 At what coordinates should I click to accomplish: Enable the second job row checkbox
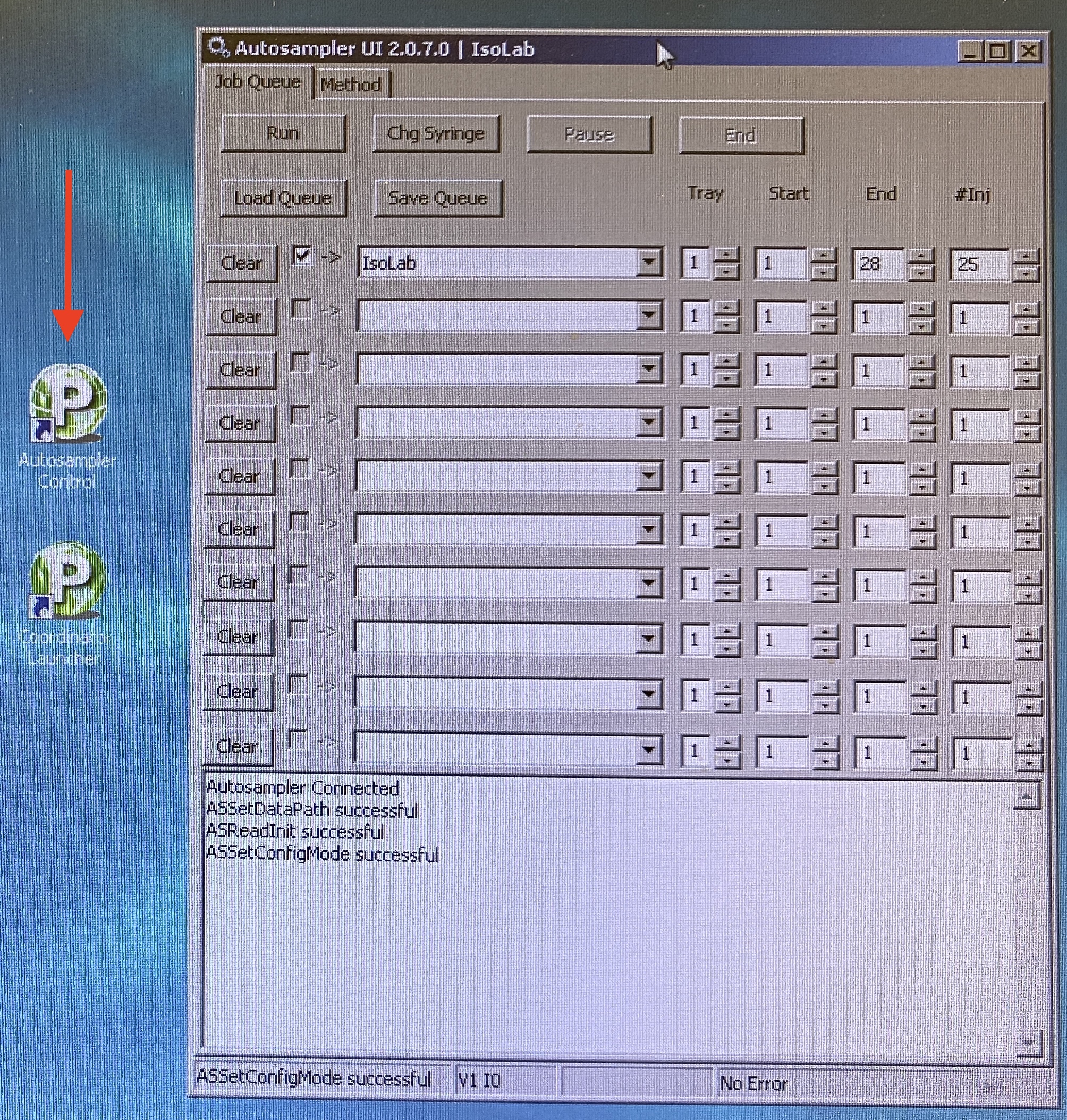(x=300, y=310)
